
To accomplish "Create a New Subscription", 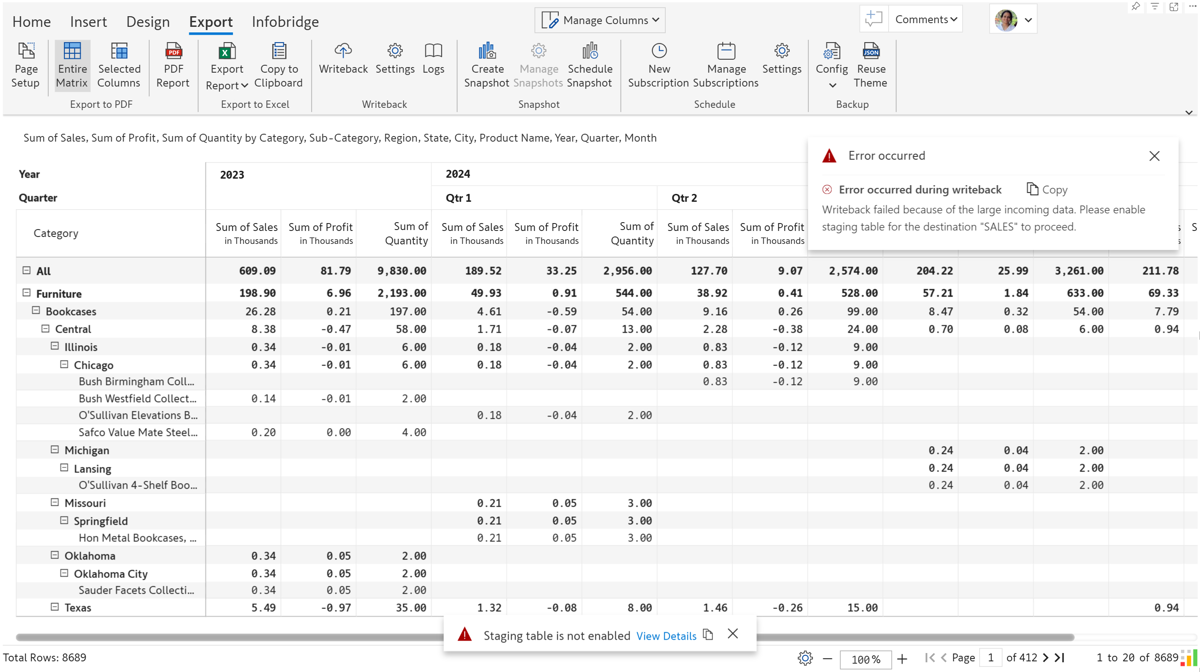I will (659, 66).
